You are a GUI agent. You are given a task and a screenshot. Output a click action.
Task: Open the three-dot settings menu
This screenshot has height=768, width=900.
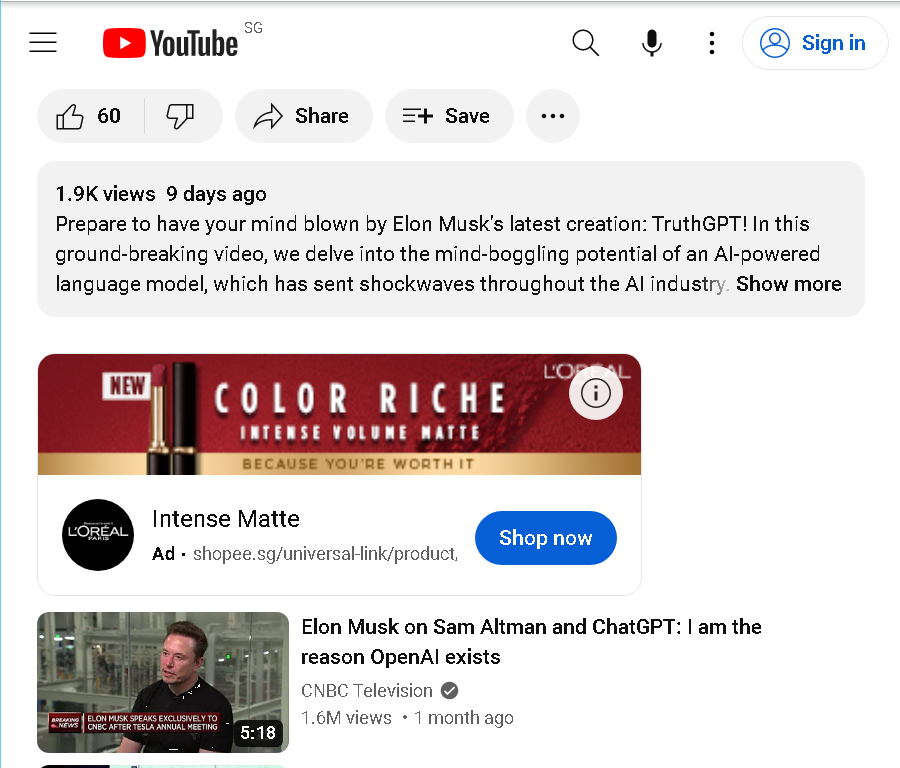tap(712, 43)
